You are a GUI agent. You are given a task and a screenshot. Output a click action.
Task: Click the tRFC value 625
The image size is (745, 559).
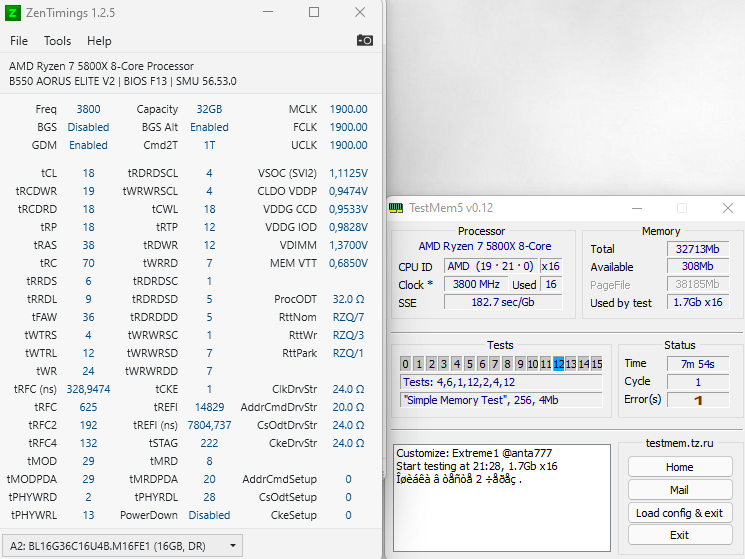click(x=88, y=407)
